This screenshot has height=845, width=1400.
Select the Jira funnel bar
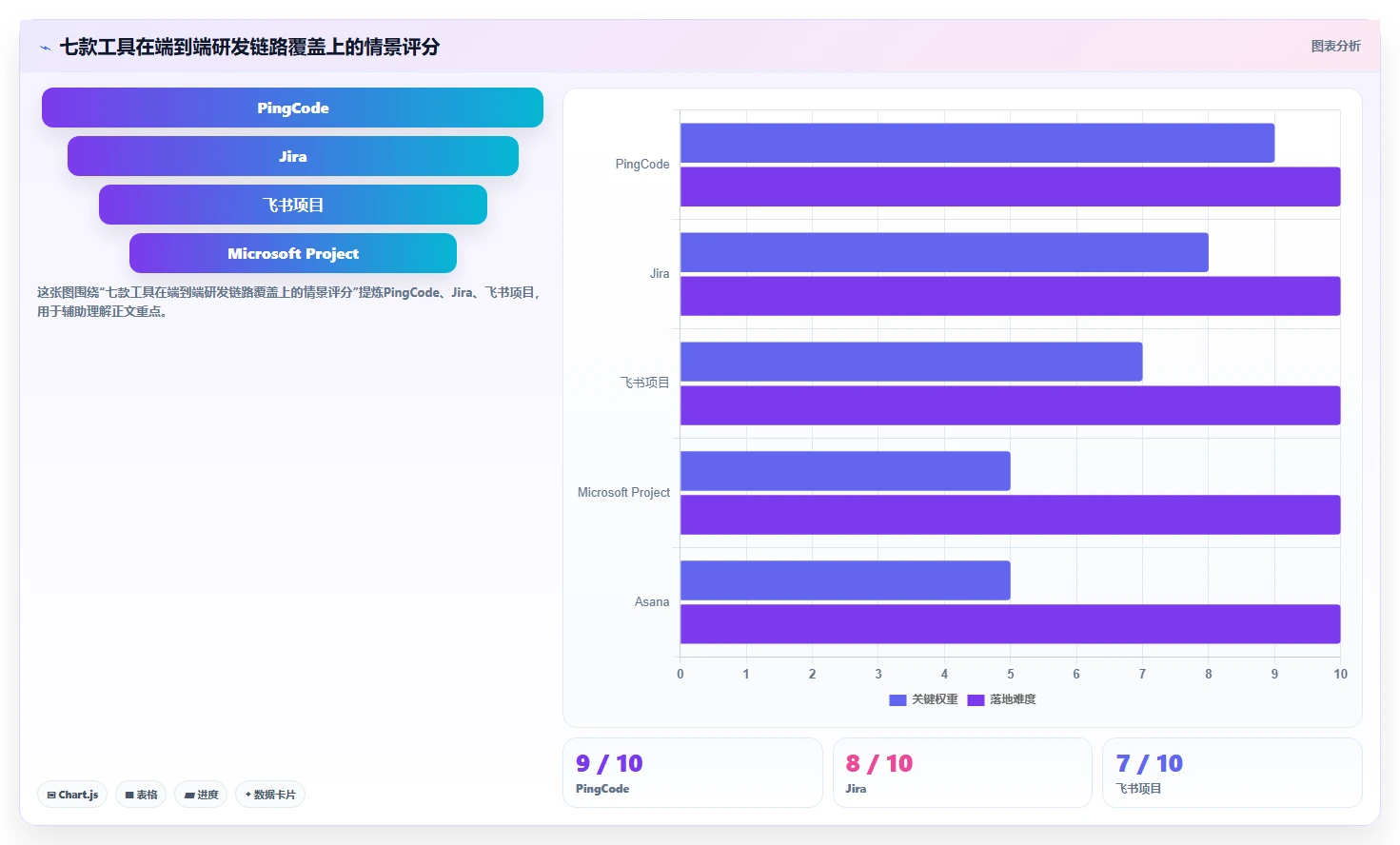[x=293, y=156]
